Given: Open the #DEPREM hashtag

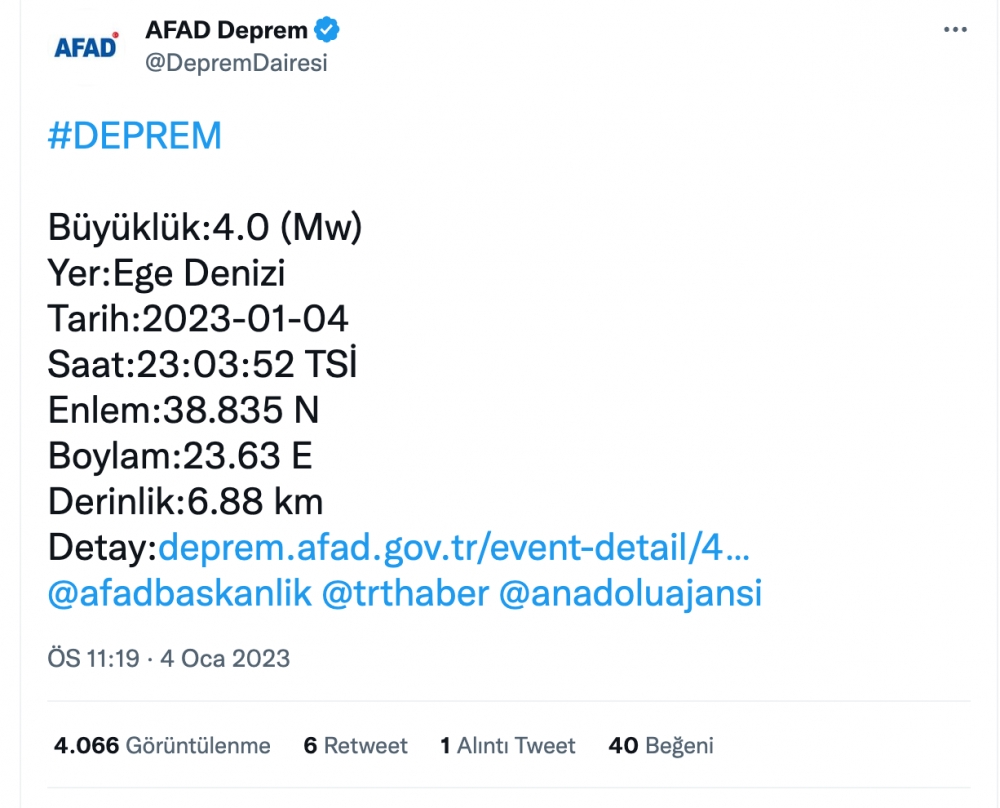Looking at the screenshot, I should click(x=134, y=136).
